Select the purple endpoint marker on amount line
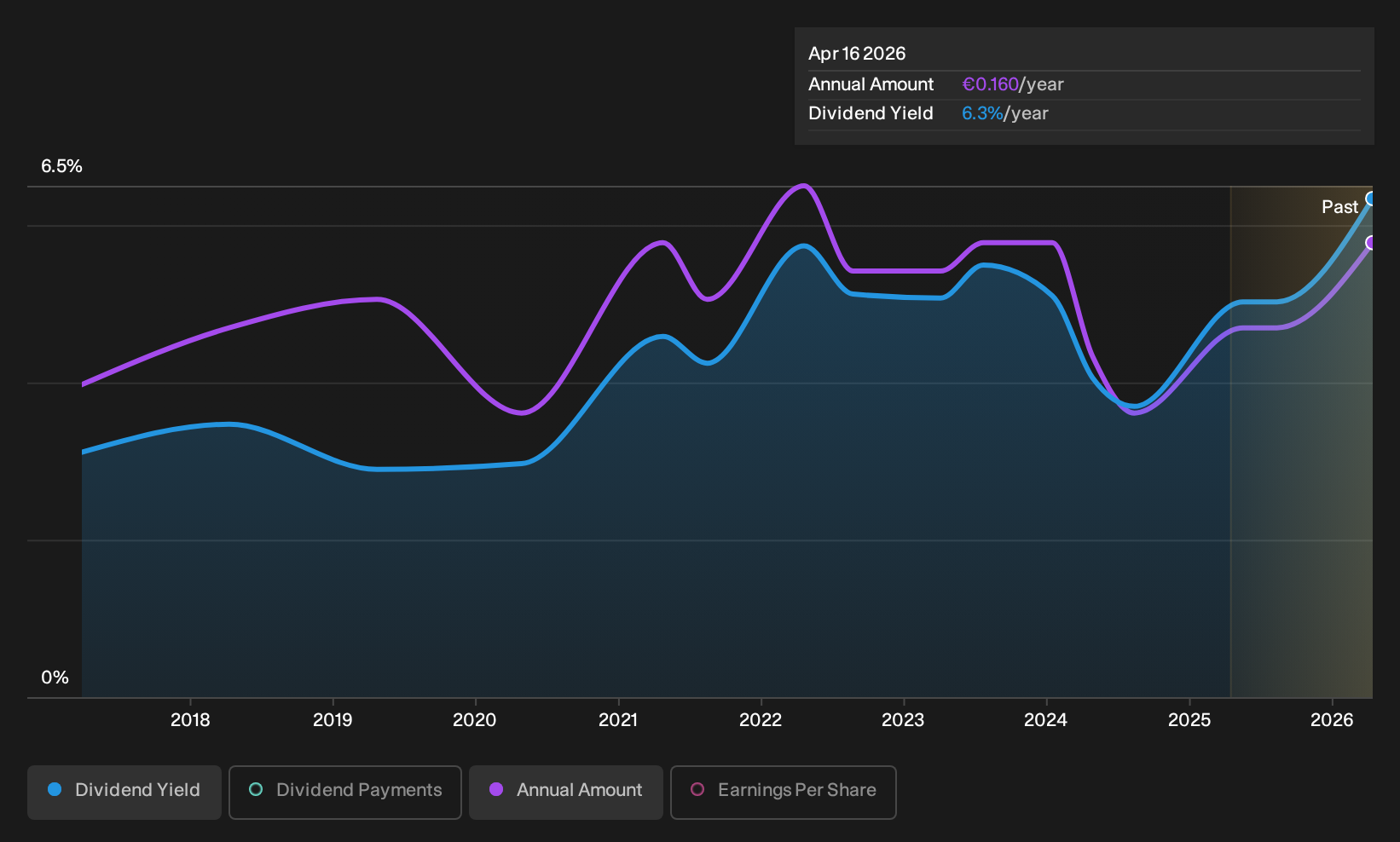This screenshot has height=842, width=1400. (x=1371, y=243)
